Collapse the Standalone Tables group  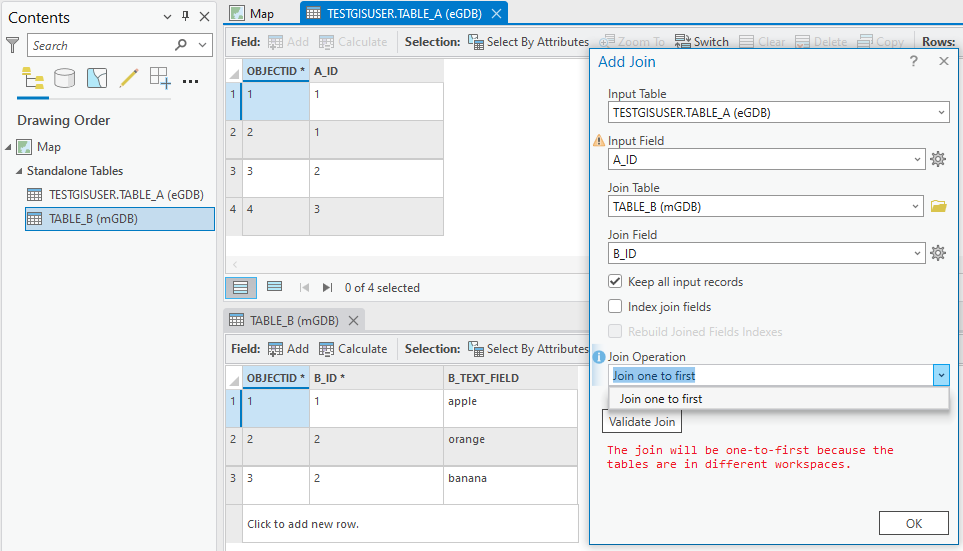(x=18, y=171)
